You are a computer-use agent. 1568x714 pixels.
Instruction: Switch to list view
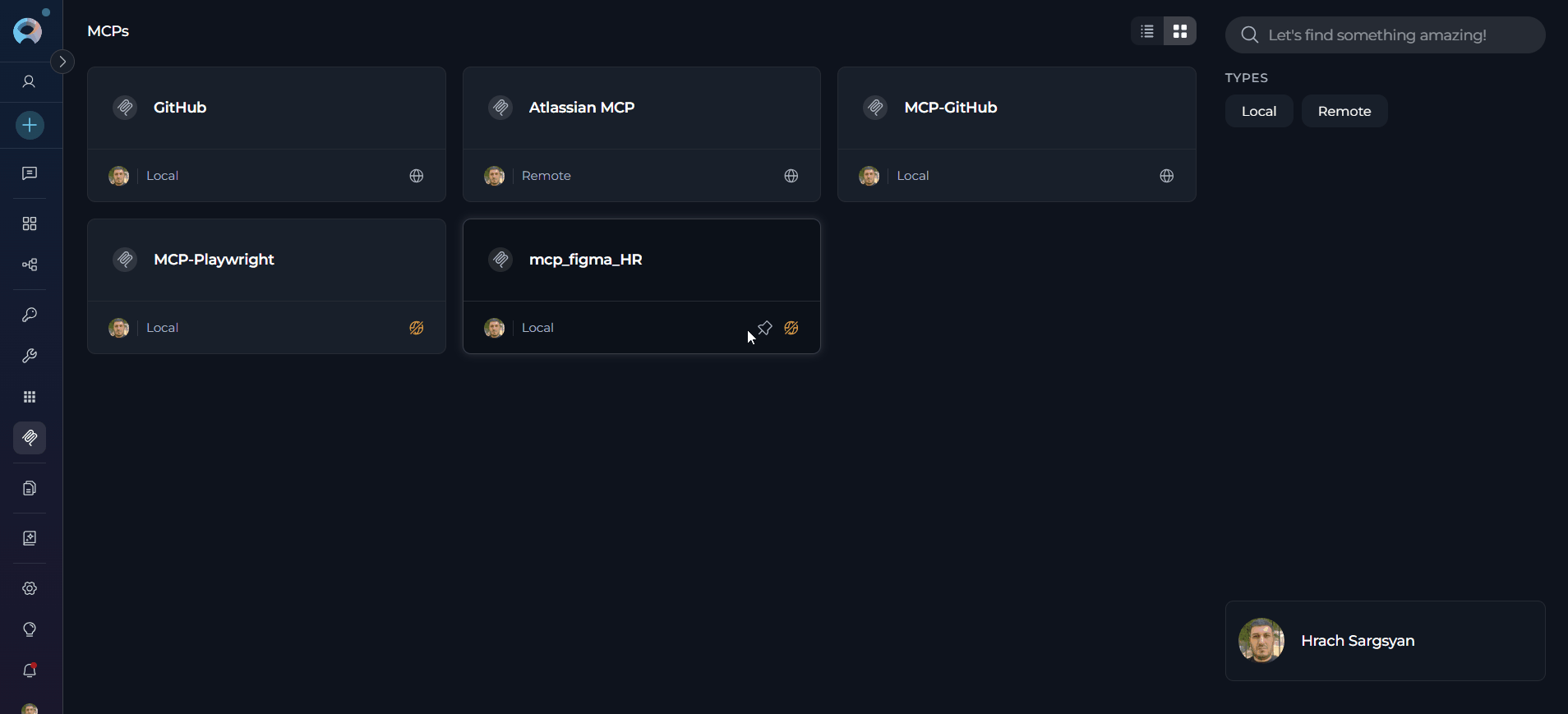pyautogui.click(x=1147, y=31)
